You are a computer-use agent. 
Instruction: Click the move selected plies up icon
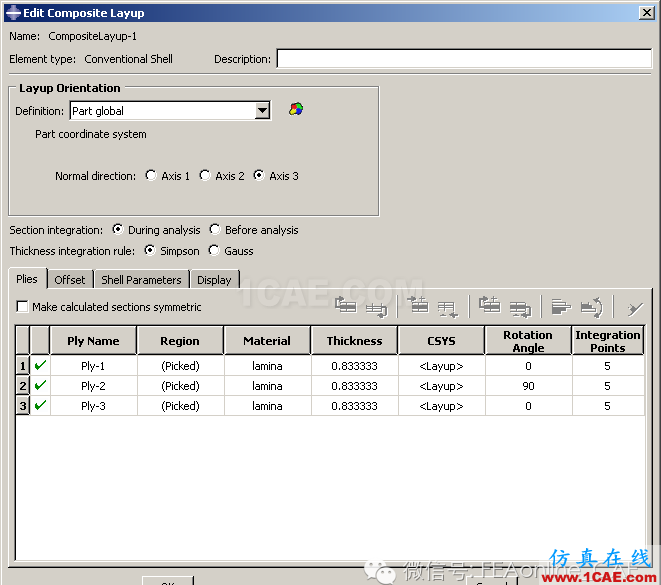(345, 305)
